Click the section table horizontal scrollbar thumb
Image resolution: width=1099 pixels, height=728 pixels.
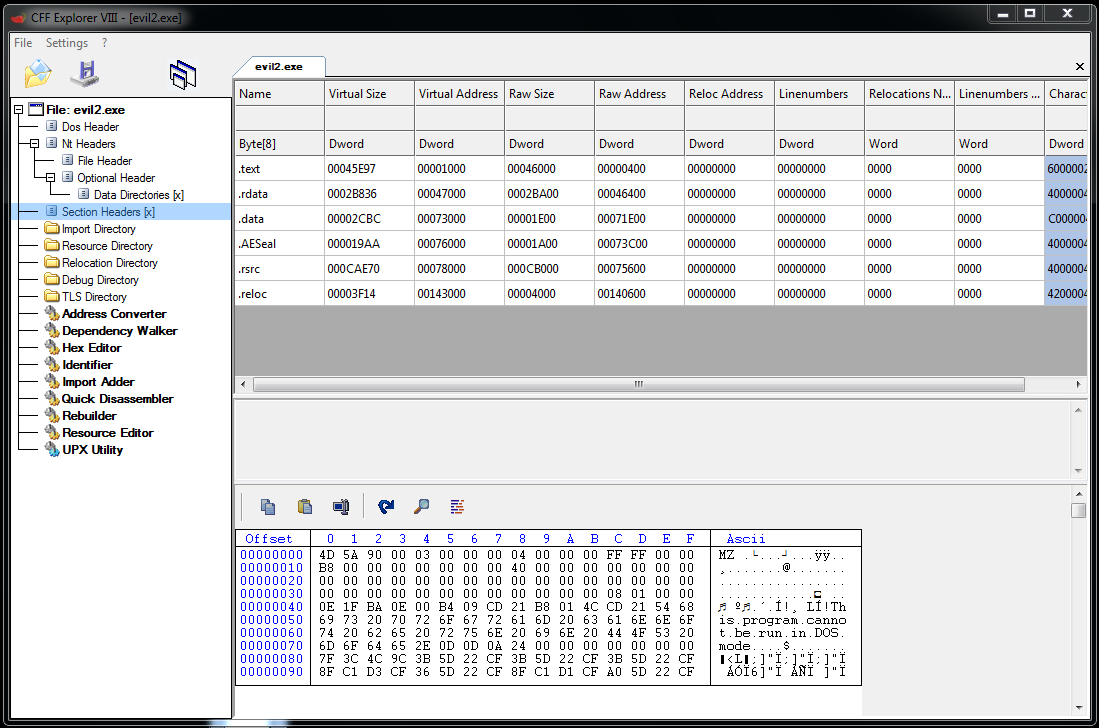tap(638, 384)
